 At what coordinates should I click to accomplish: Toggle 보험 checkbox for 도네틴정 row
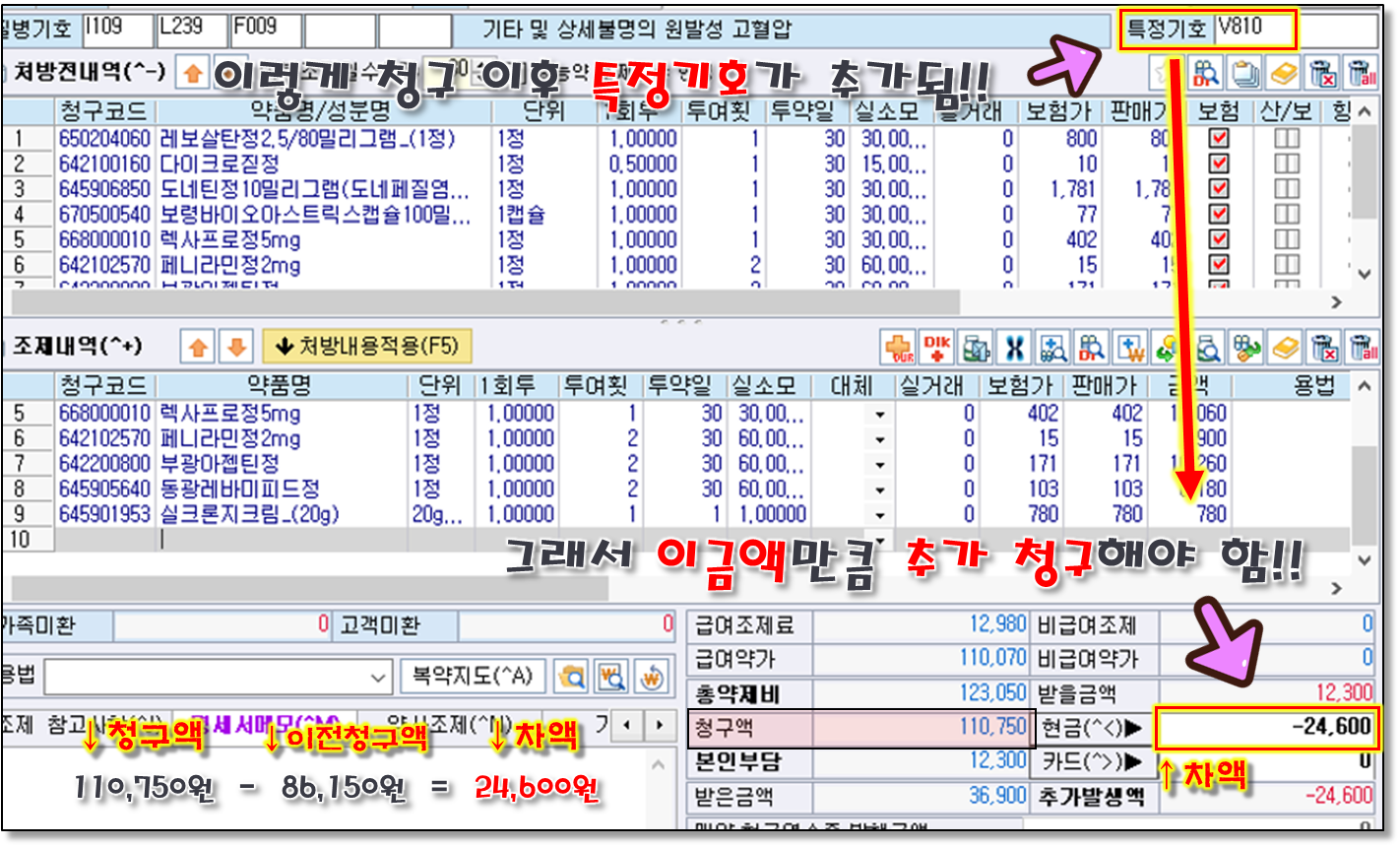click(1219, 189)
